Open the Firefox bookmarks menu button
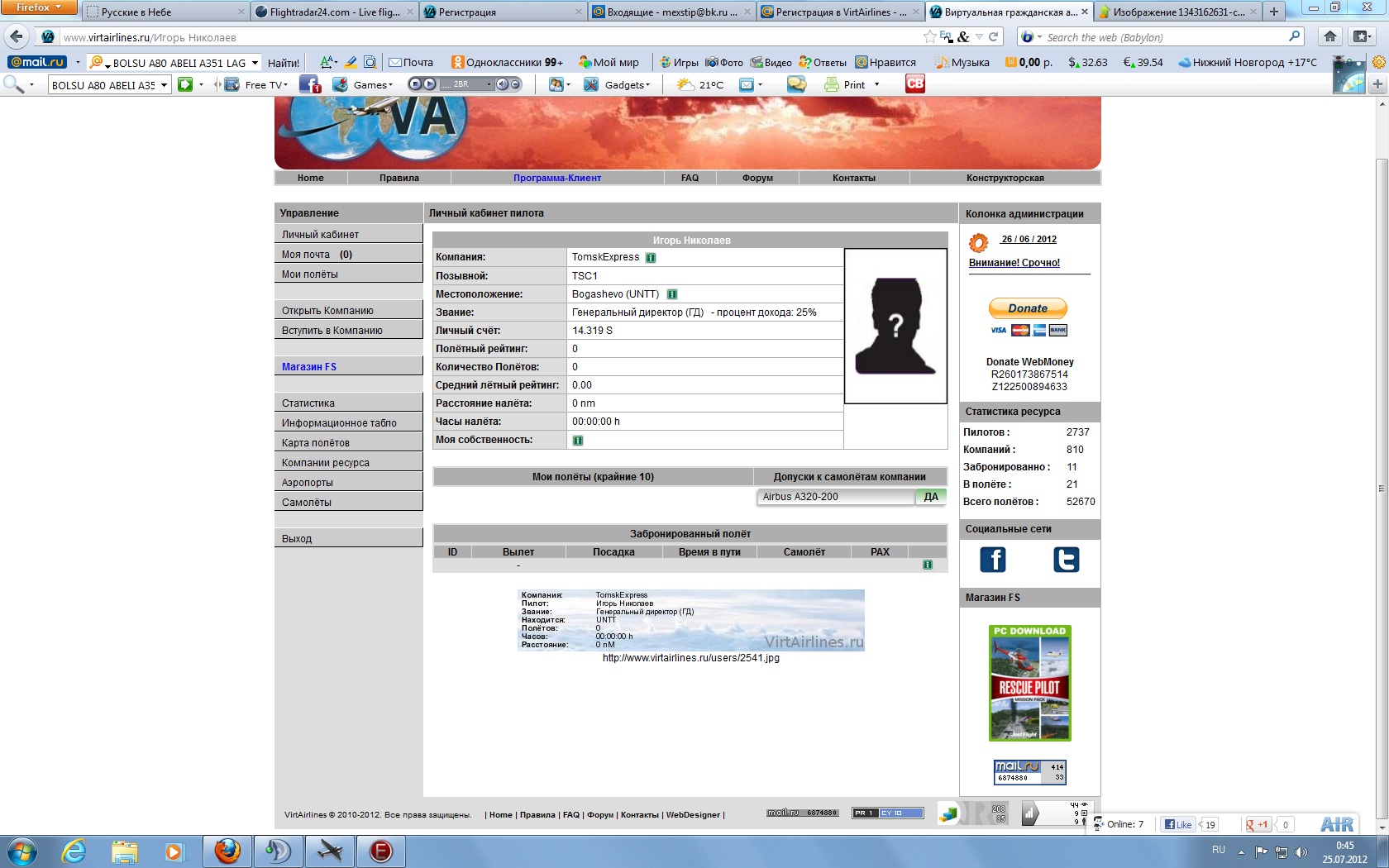 (1361, 36)
